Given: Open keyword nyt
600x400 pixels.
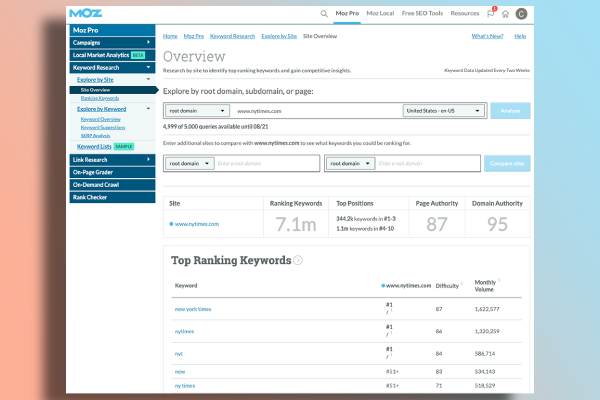Looking at the screenshot, I should pos(179,354).
